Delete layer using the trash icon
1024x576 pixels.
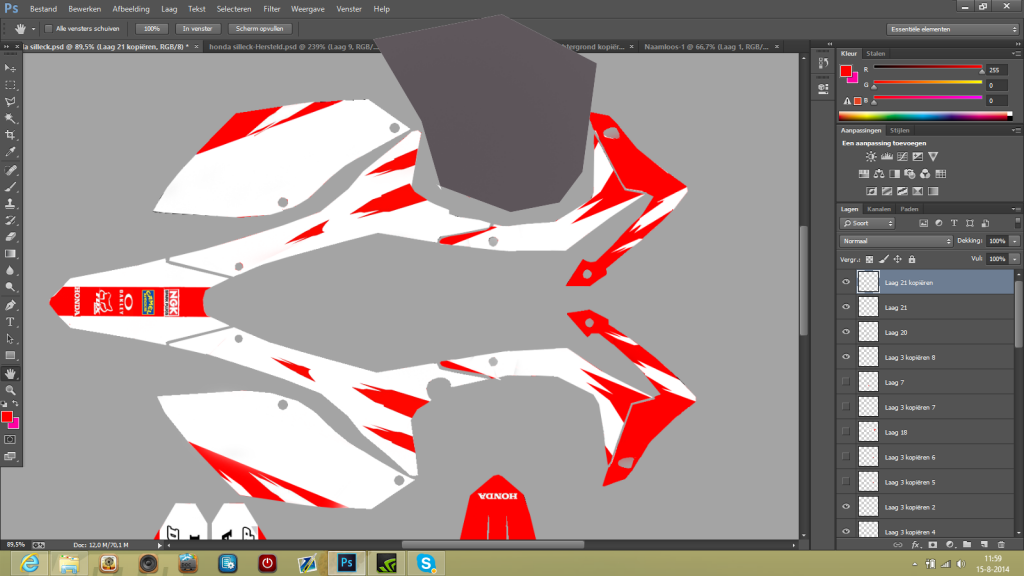[x=1001, y=545]
